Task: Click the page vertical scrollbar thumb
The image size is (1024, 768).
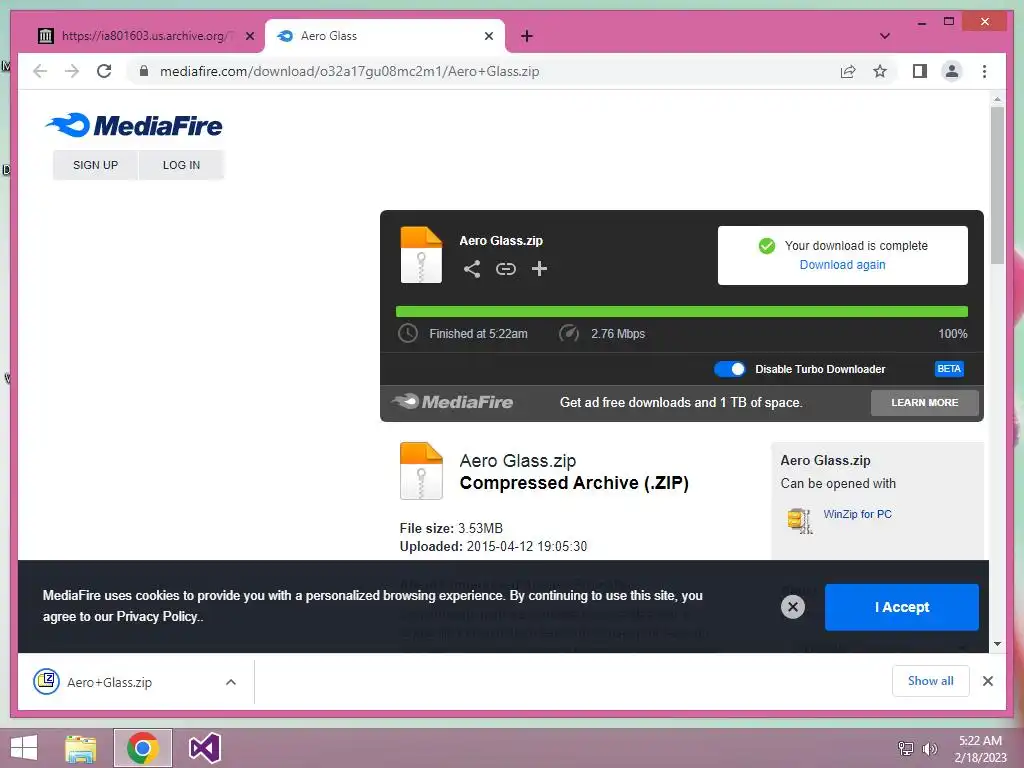Action: click(x=997, y=185)
